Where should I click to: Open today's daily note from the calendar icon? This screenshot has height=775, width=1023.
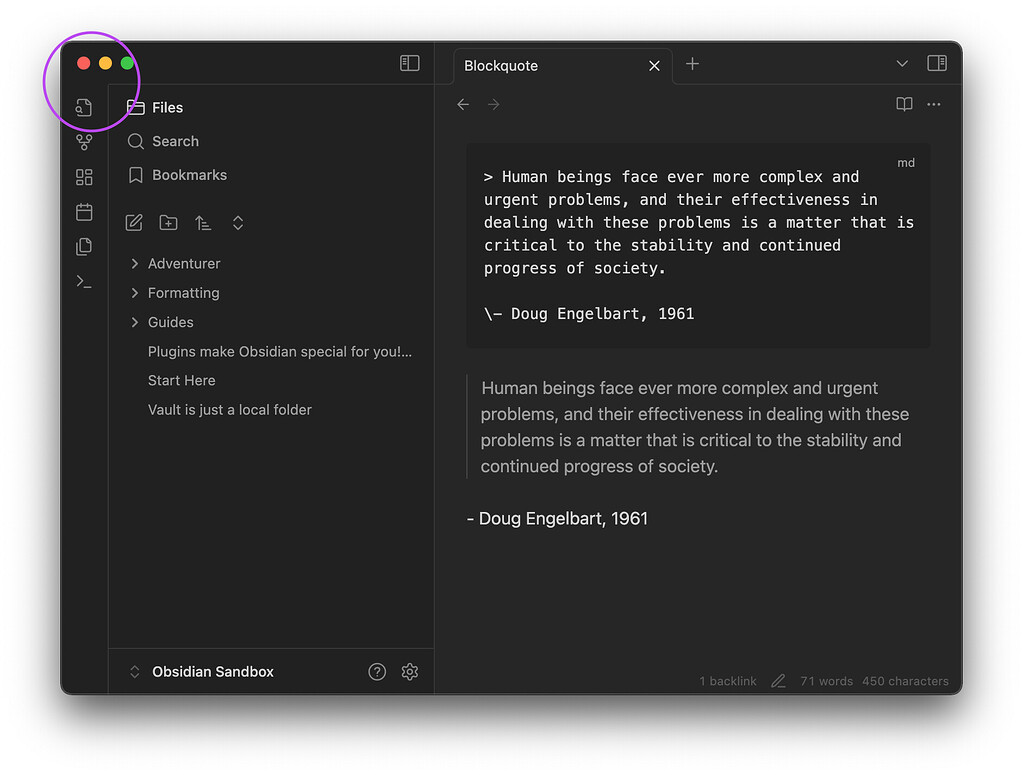[x=84, y=211]
